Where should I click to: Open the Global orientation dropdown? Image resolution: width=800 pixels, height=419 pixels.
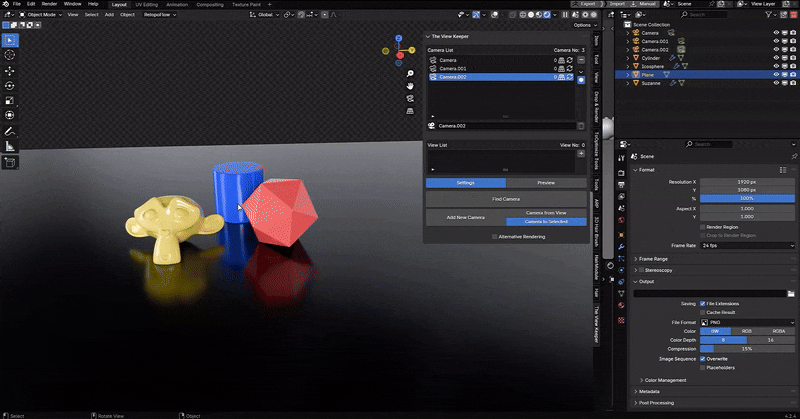pyautogui.click(x=264, y=15)
